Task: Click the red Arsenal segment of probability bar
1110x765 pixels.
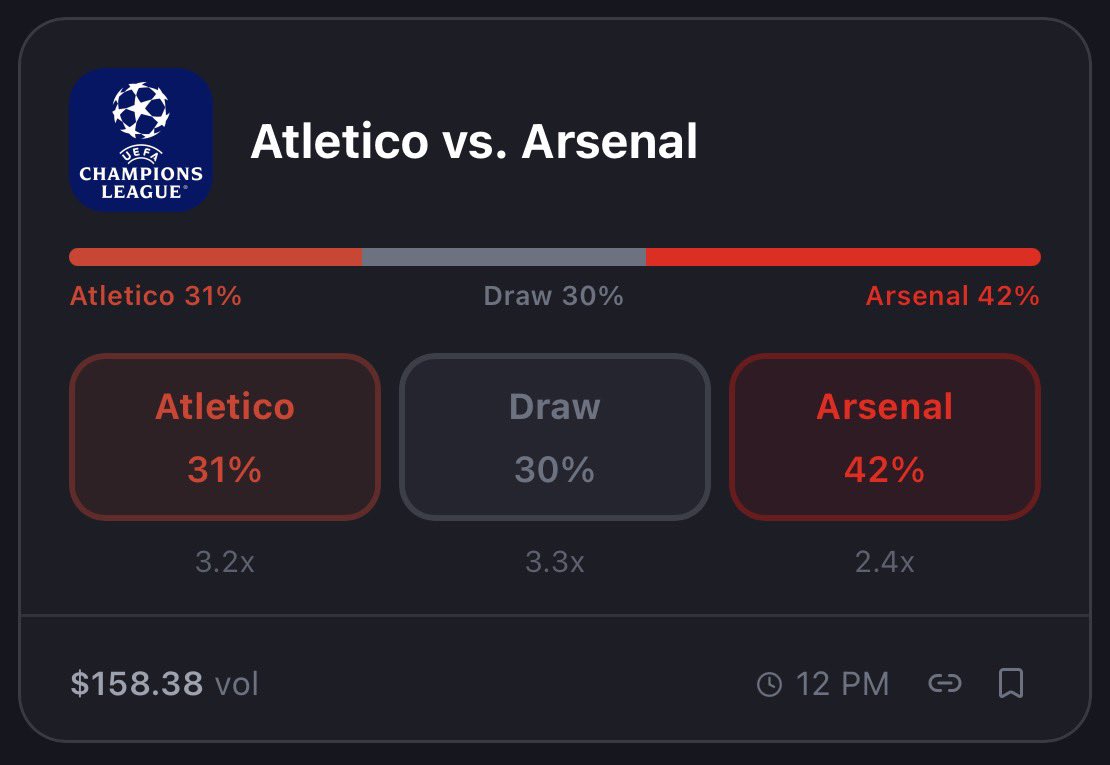Action: pos(843,257)
